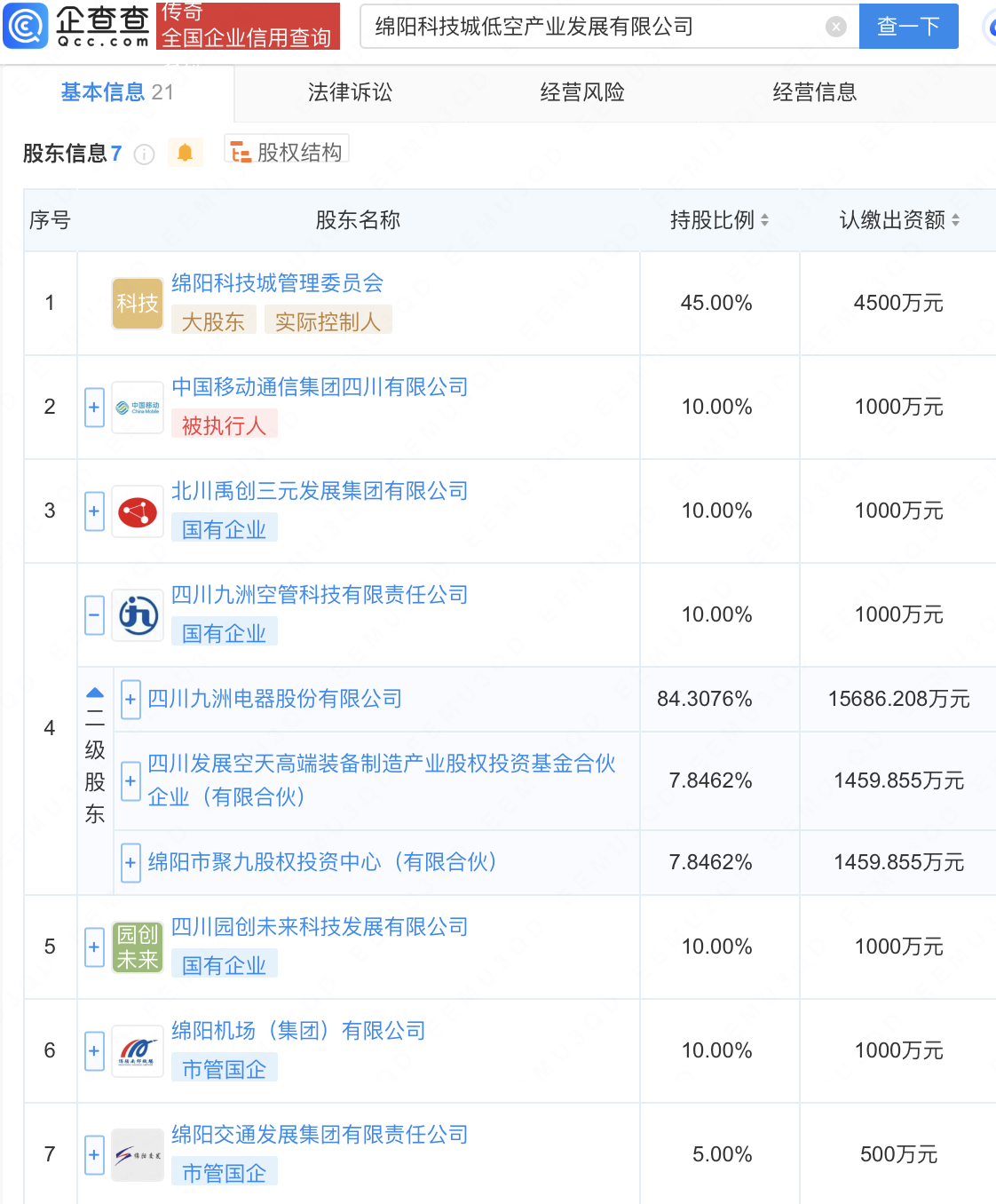Click the 九洲 blue logo icon
Viewport: 996px width, 1204px height.
pyautogui.click(x=138, y=615)
